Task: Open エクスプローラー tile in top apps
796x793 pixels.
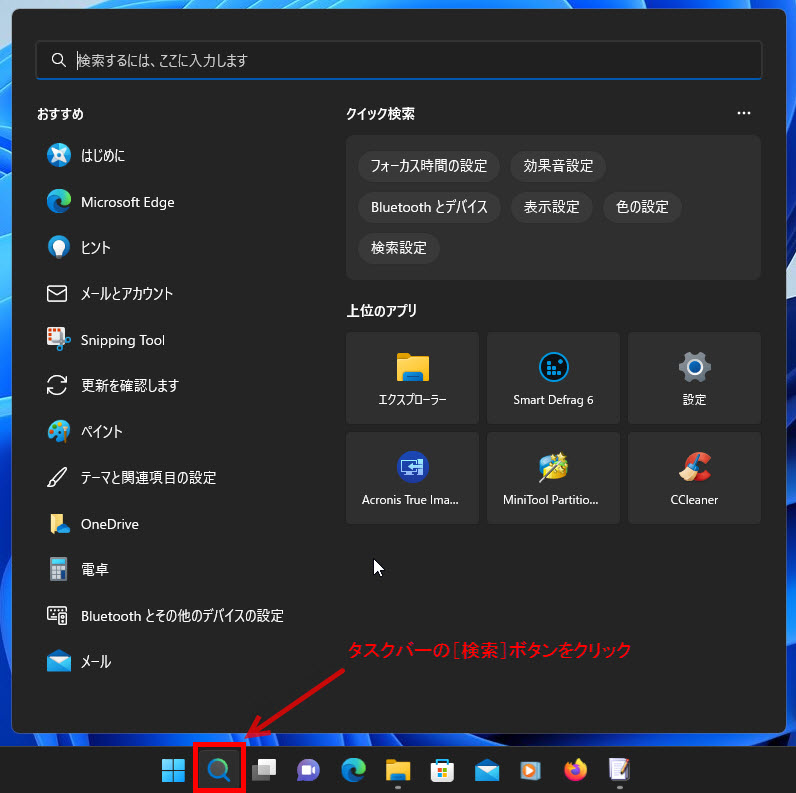Action: point(412,378)
